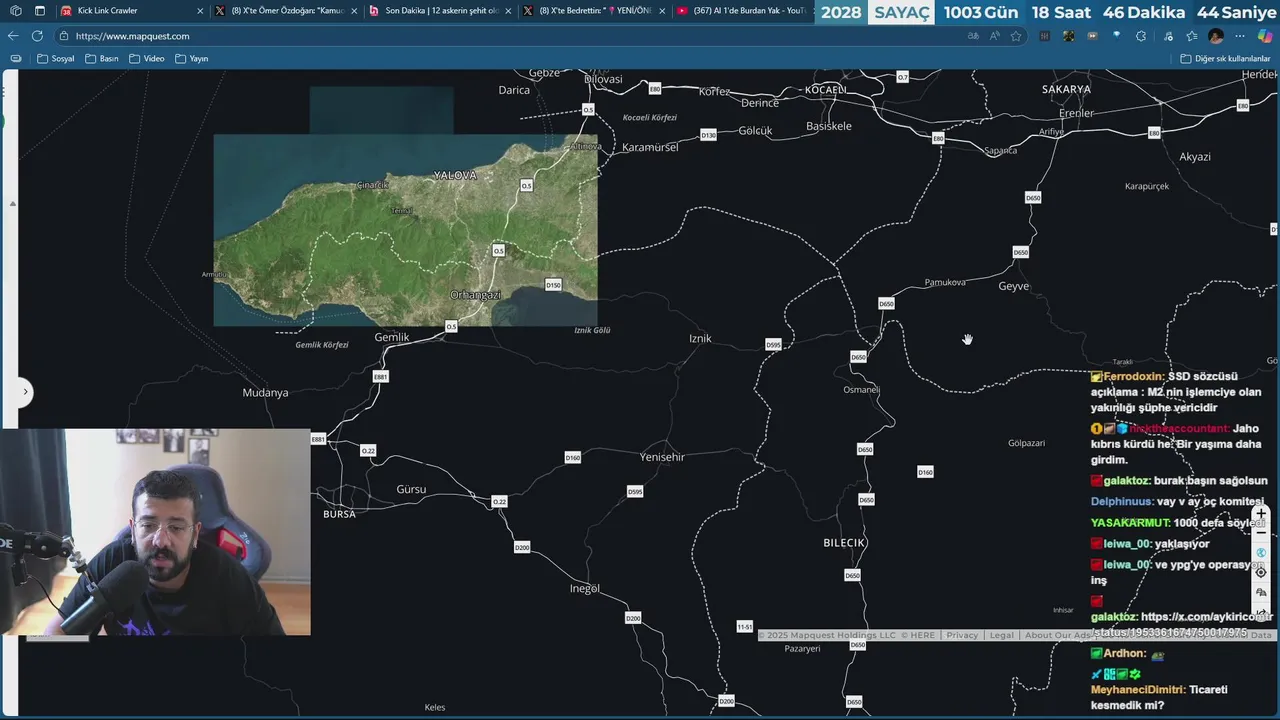This screenshot has height=720, width=1280.
Task: Click the Geyve town label
Action: coord(1013,287)
